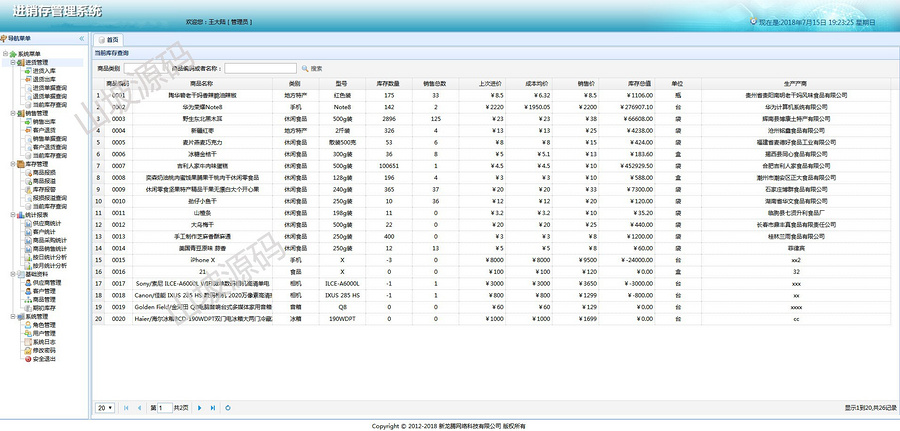Collapse navigation panel with double-arrow icon
Viewport: 900px width, 431px height.
click(x=82, y=38)
